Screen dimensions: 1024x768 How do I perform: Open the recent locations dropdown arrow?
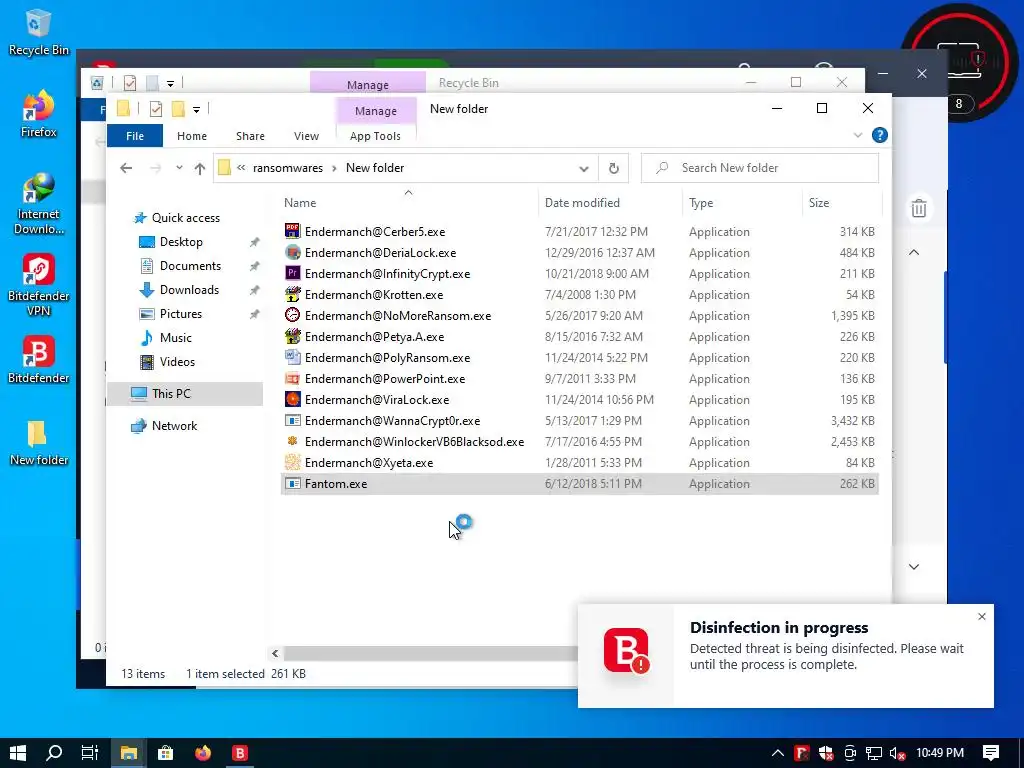[179, 168]
